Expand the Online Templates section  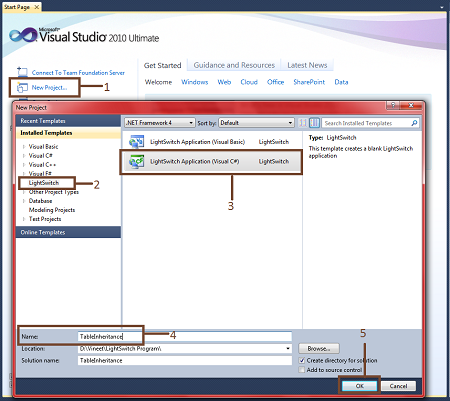(x=68, y=232)
